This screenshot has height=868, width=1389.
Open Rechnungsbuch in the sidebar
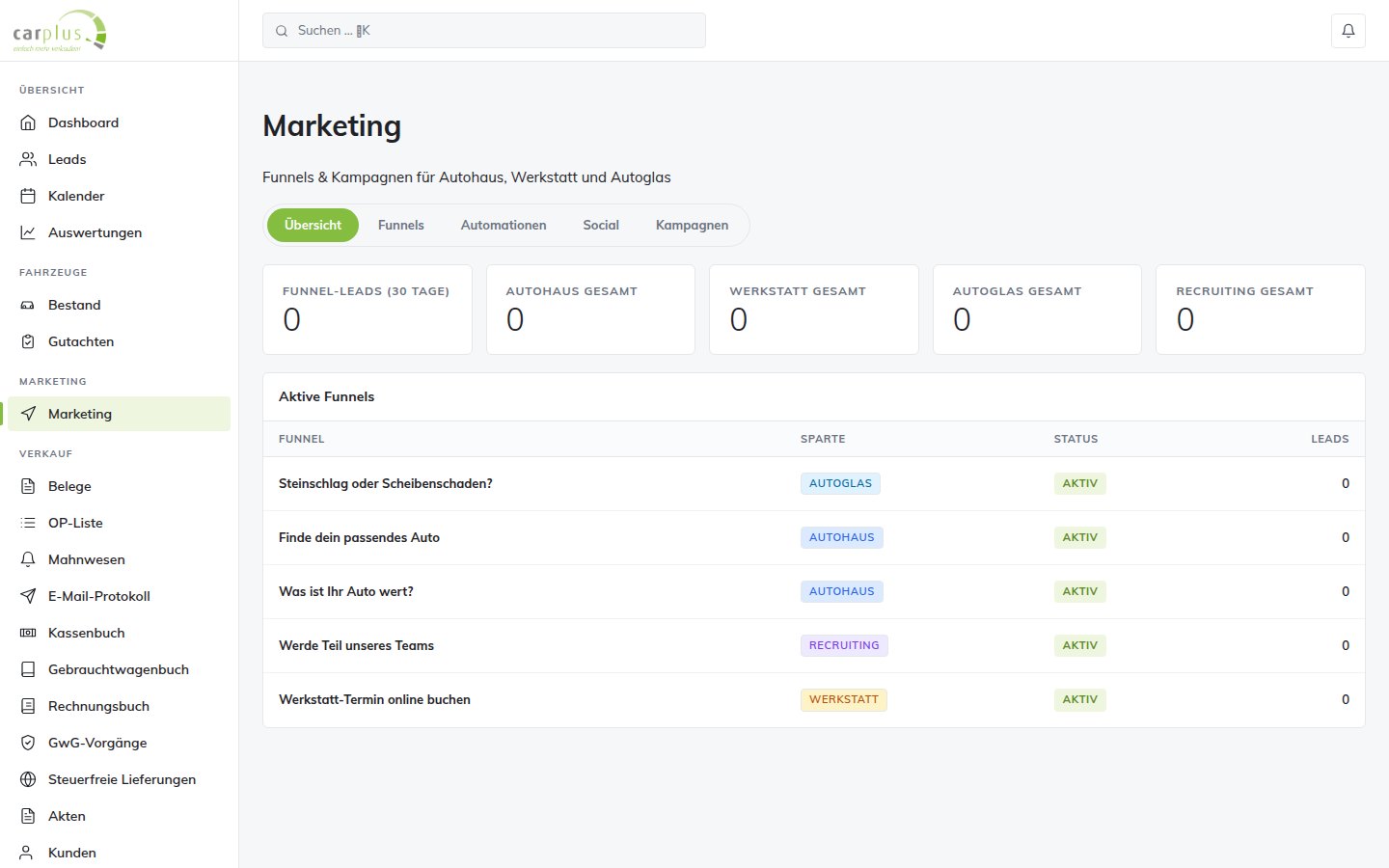tap(119, 706)
